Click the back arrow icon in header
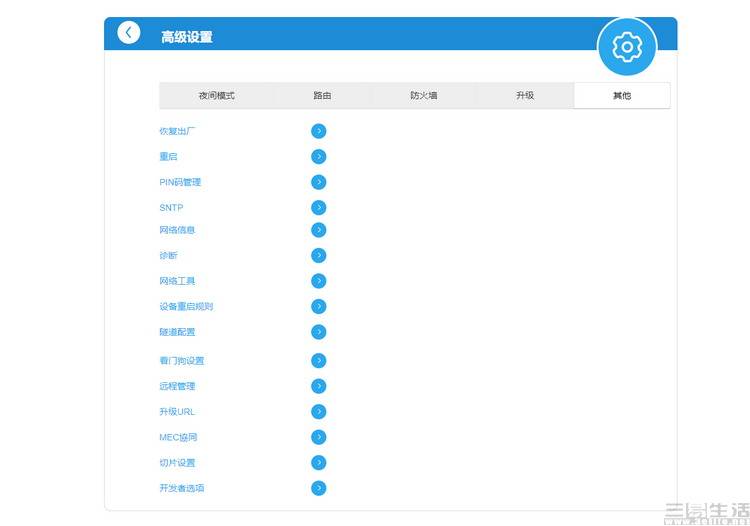 click(129, 33)
